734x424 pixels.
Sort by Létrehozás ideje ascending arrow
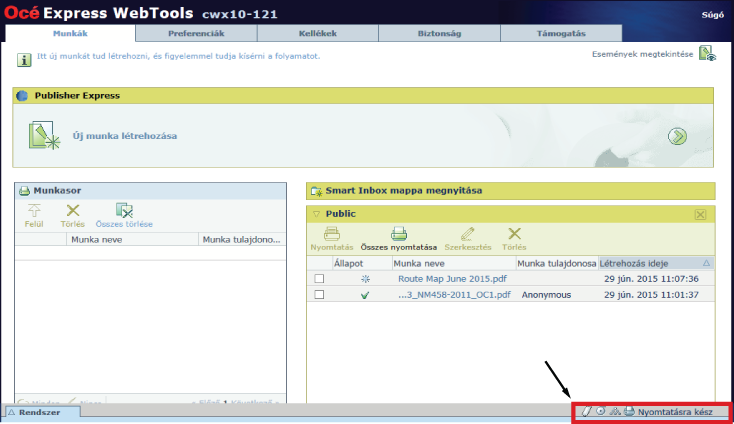[706, 263]
